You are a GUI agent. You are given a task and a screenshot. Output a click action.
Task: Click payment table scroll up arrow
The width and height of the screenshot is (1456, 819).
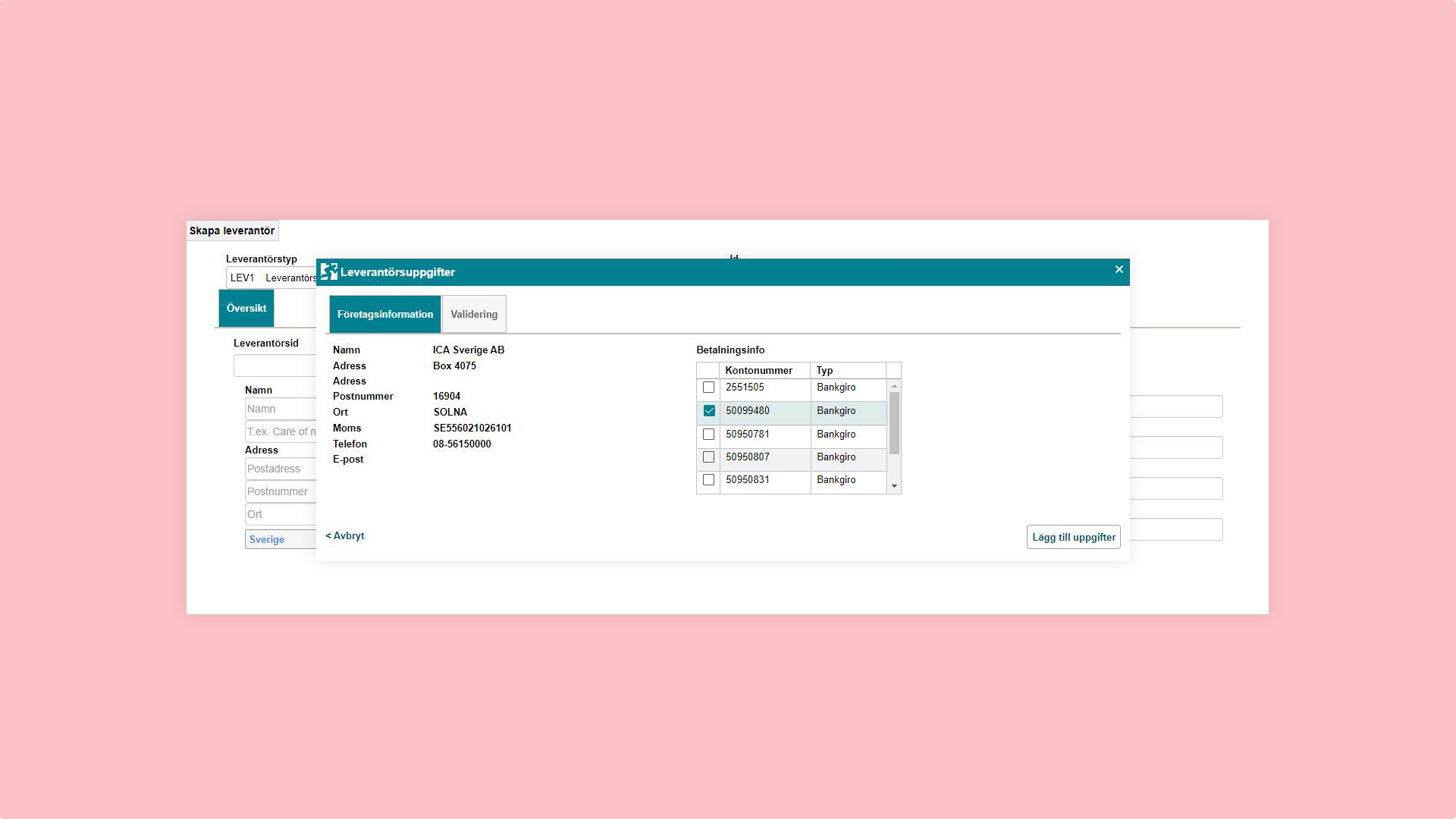click(894, 386)
